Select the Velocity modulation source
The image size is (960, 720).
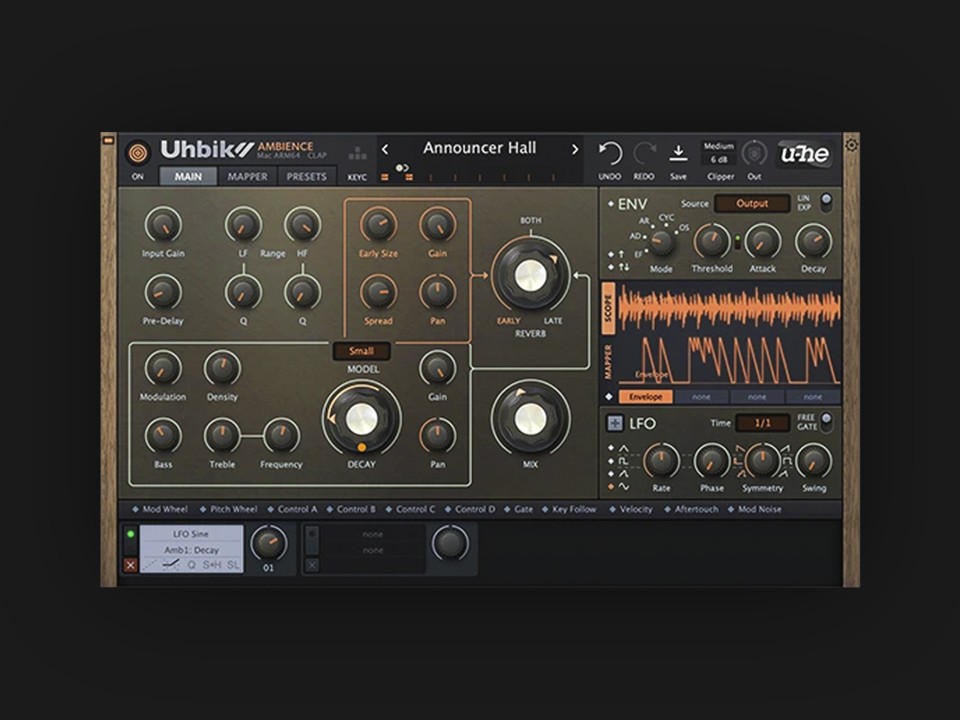(631, 509)
